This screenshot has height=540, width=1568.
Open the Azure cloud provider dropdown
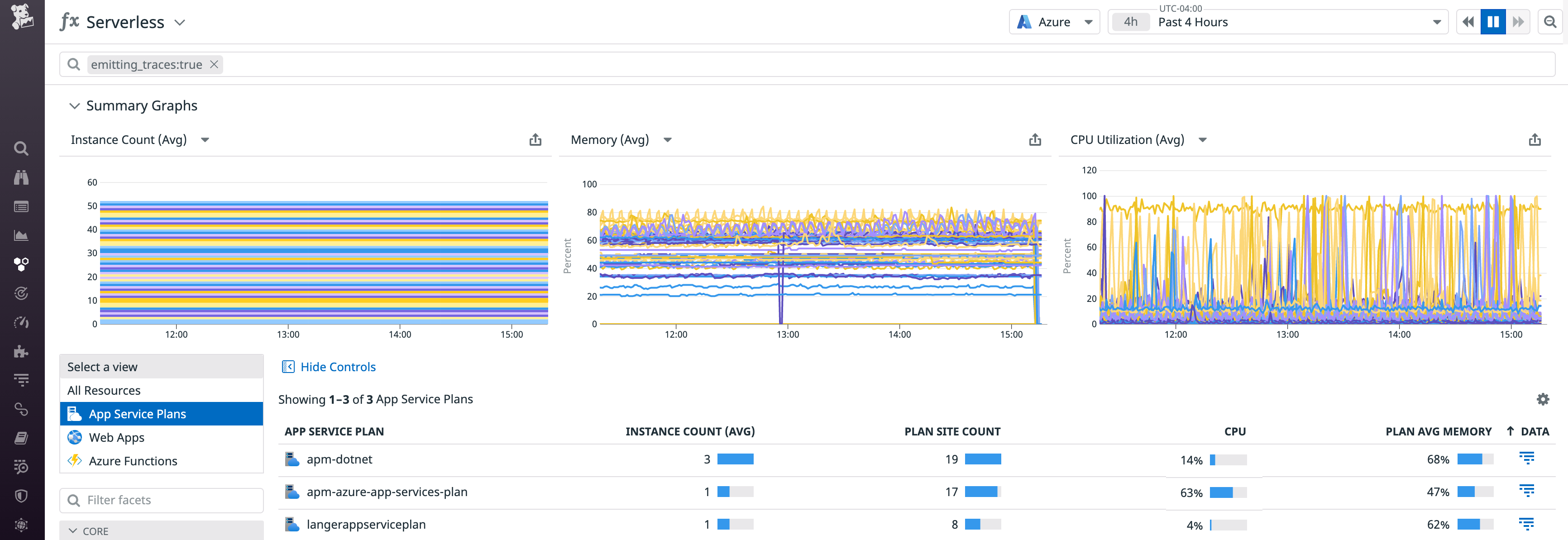[1054, 21]
